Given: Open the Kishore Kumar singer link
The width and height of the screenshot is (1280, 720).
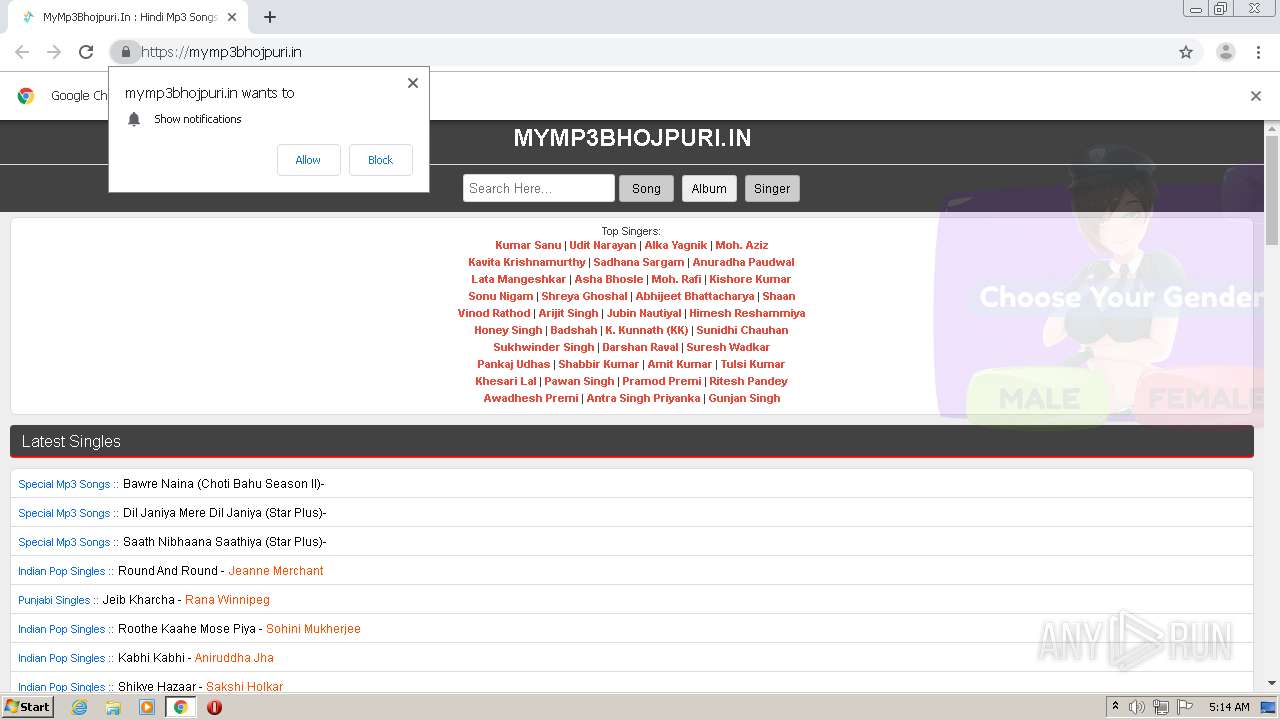Looking at the screenshot, I should [x=750, y=279].
